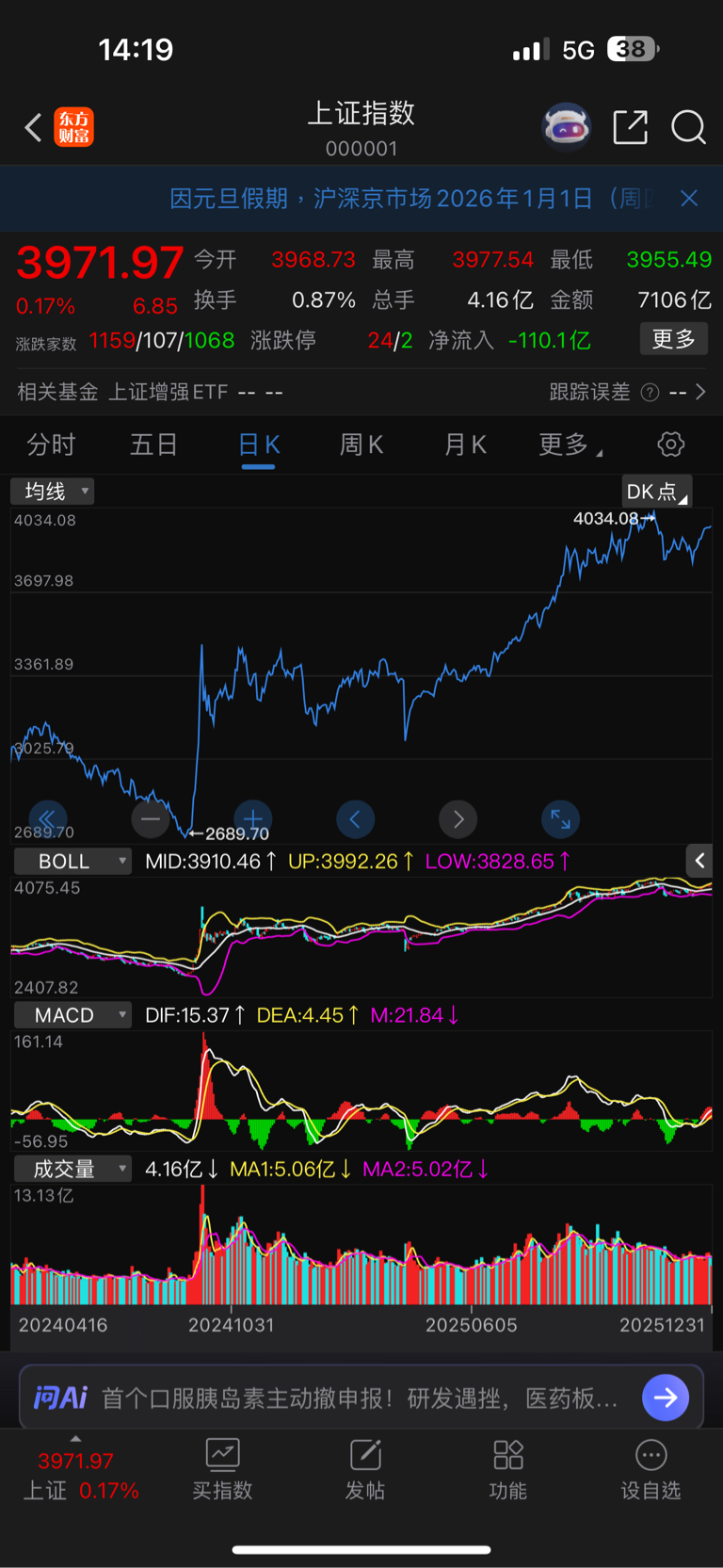Switch to 五日 tab

point(153,445)
